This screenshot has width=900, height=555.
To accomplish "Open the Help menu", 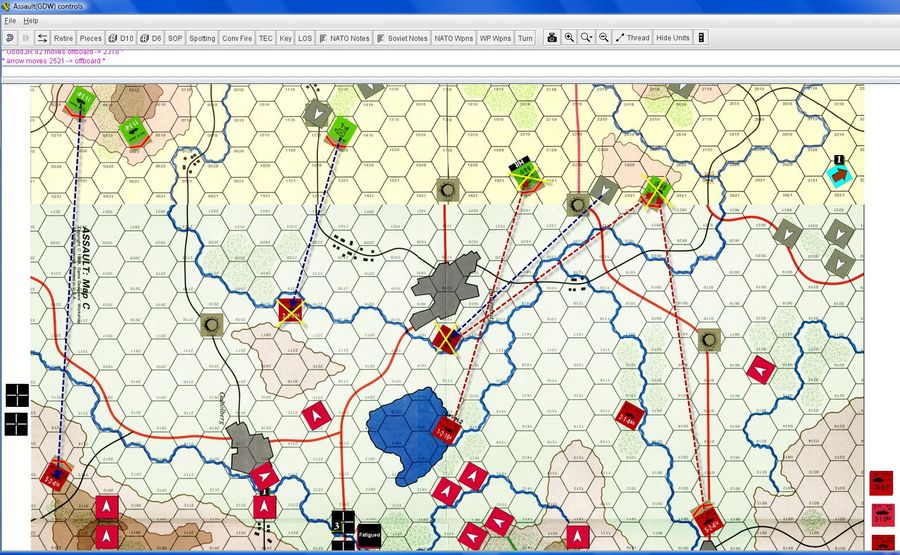I will (30, 21).
